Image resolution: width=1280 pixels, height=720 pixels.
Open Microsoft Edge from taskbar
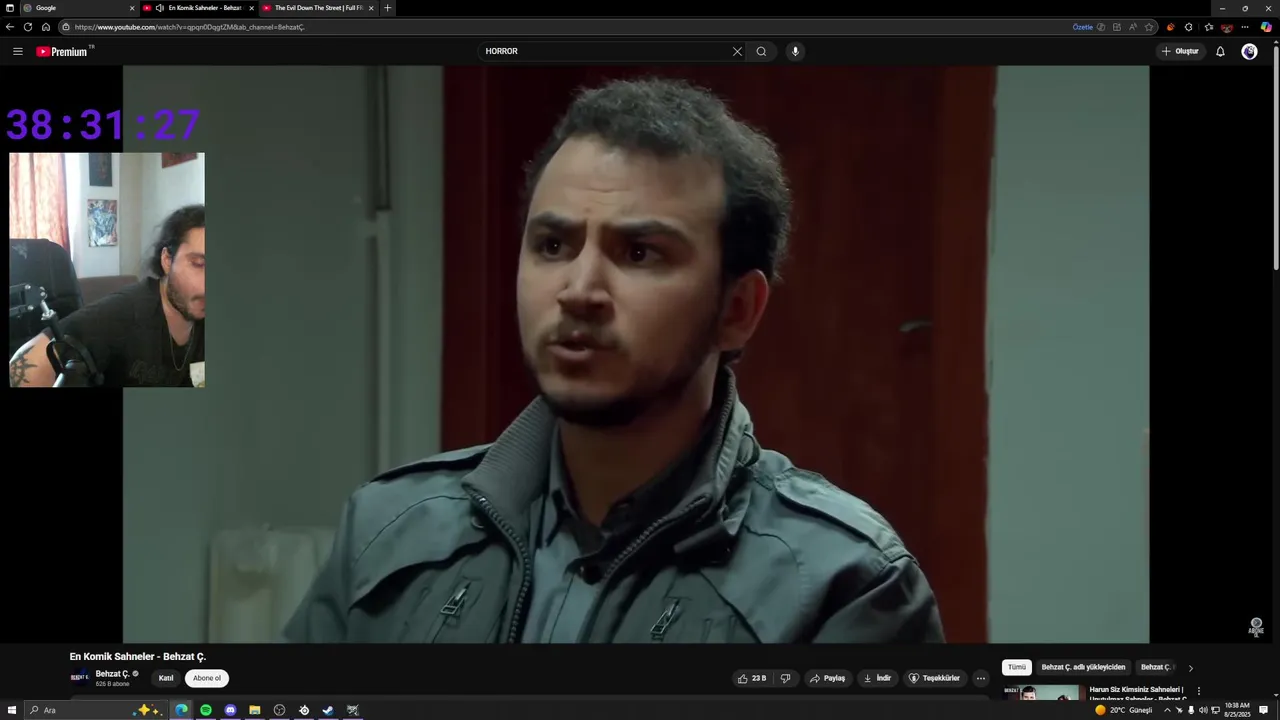[x=181, y=710]
